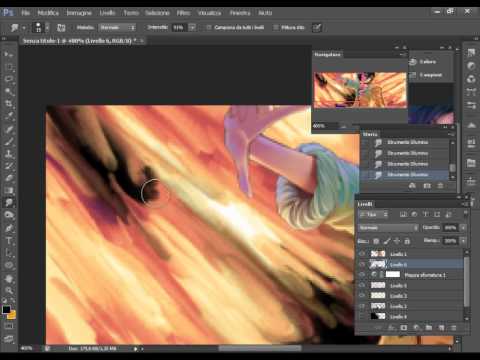Delete current state in Storia panel
Image resolution: width=480 pixels, height=360 pixels.
pyautogui.click(x=440, y=186)
